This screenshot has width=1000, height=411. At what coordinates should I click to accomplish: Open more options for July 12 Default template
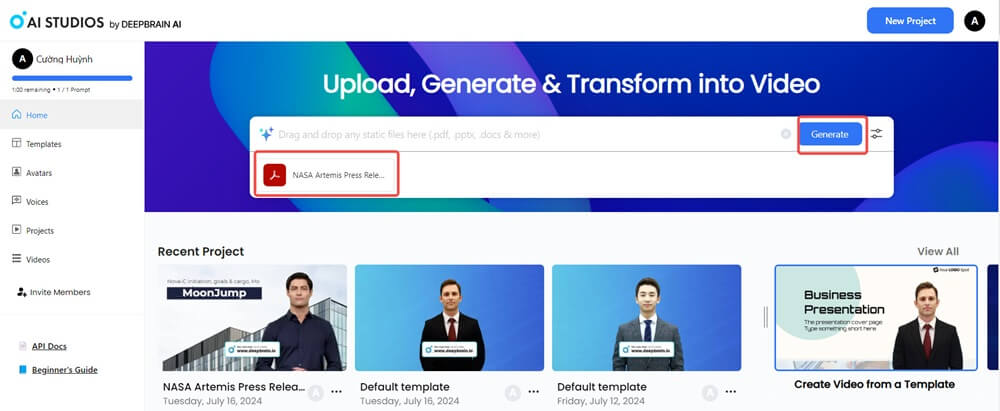coord(730,392)
